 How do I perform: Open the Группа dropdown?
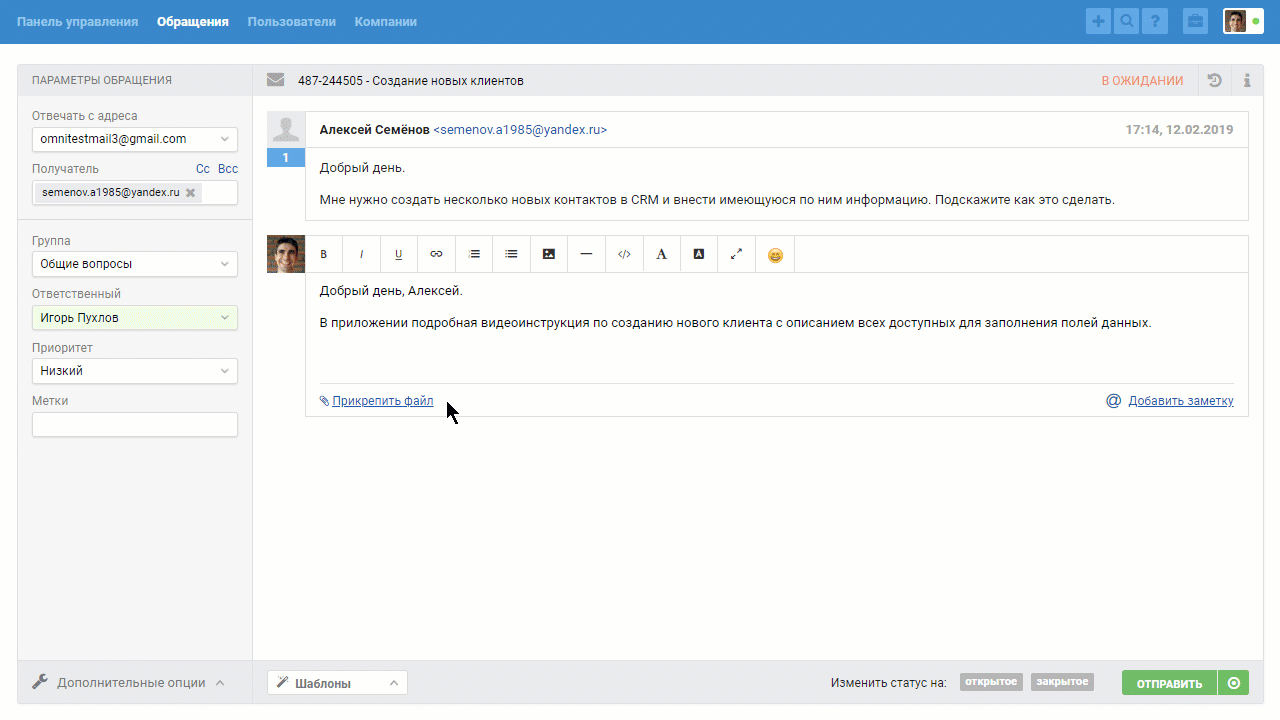pos(135,264)
